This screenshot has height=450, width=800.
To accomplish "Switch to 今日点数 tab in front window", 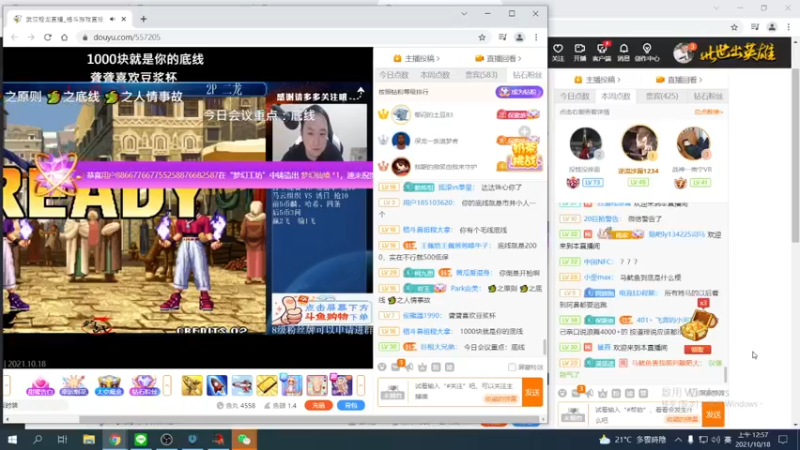I will coord(393,75).
